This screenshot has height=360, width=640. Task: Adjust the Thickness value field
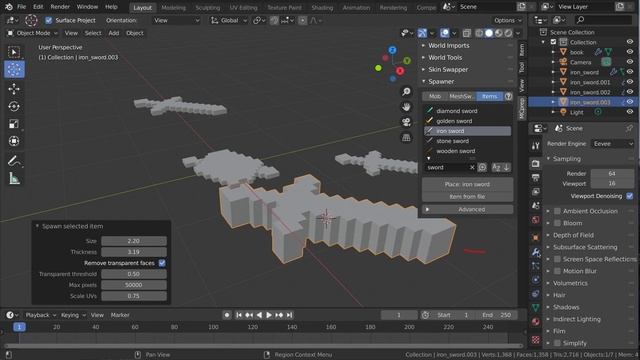pyautogui.click(x=134, y=252)
